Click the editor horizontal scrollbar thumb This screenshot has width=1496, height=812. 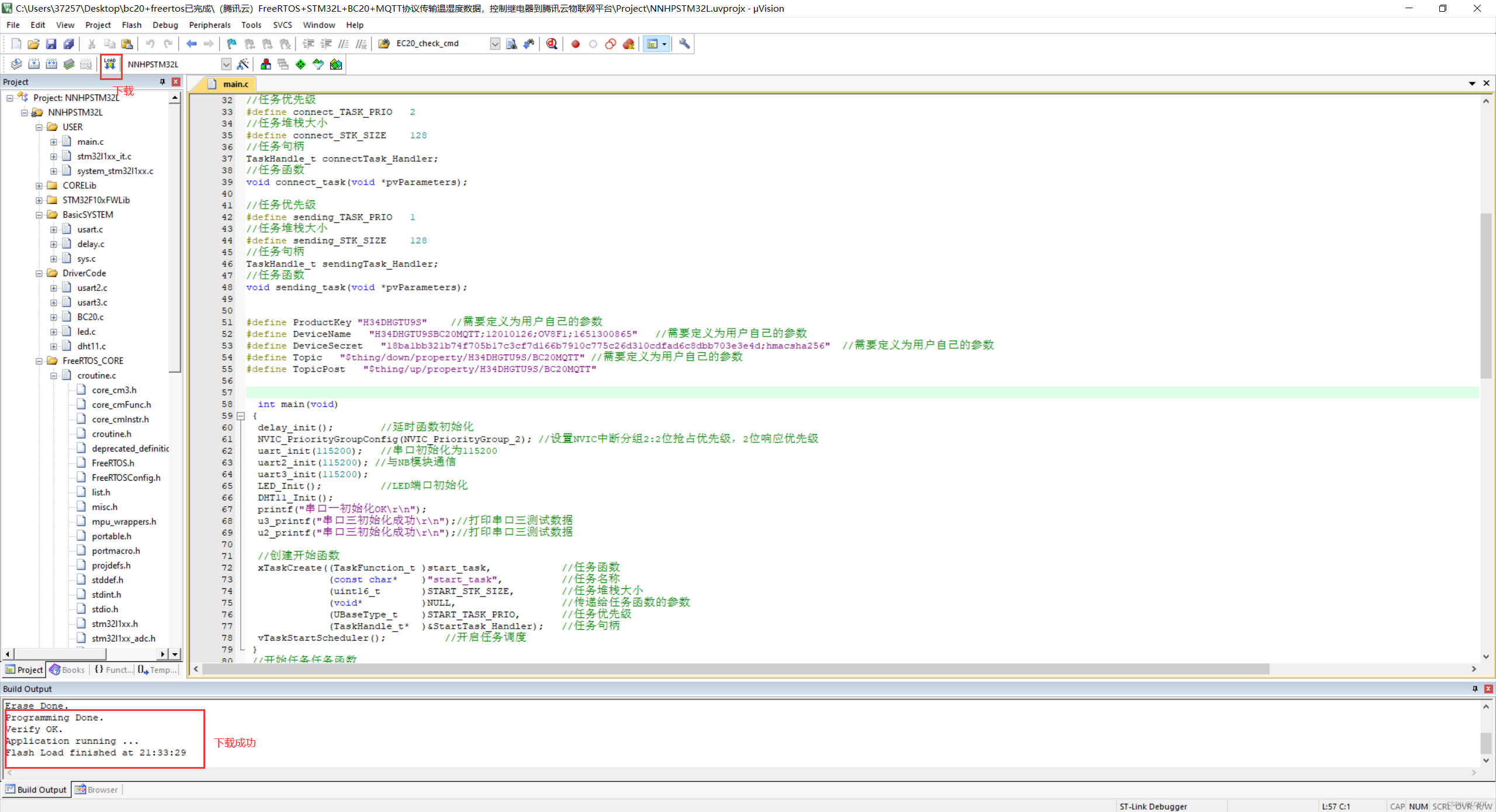(x=736, y=669)
